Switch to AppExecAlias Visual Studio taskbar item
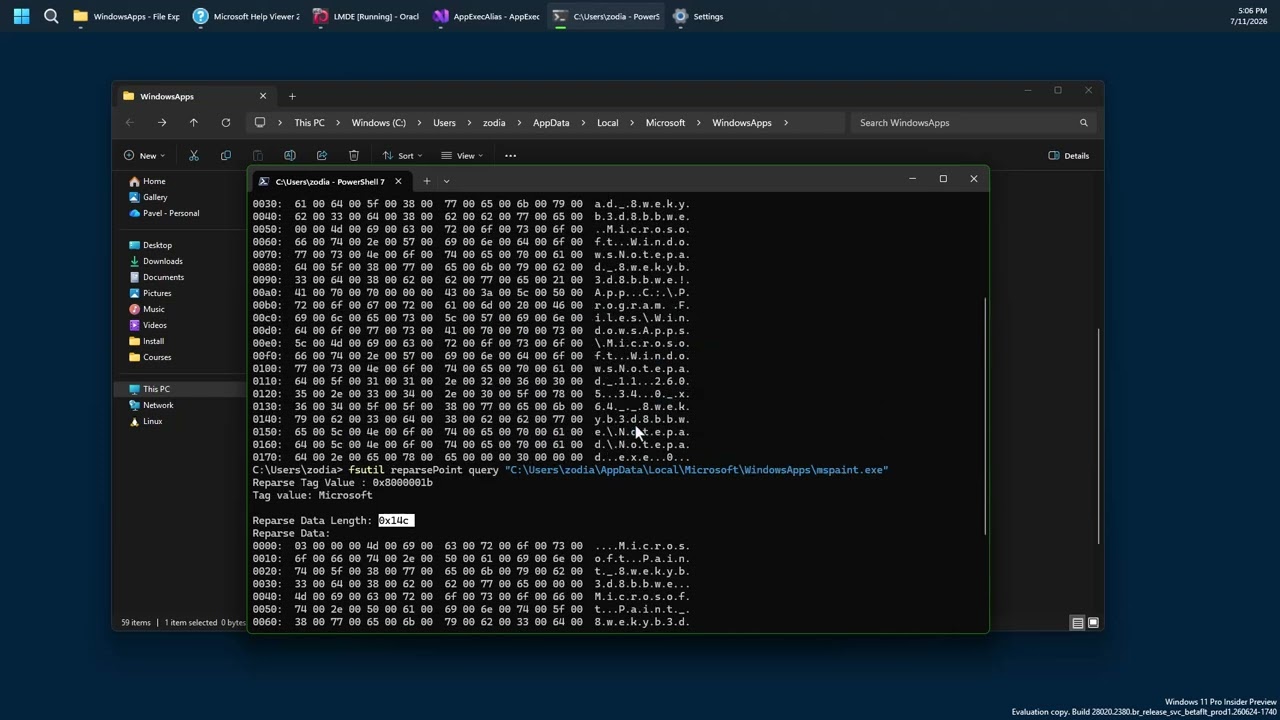 [x=486, y=16]
